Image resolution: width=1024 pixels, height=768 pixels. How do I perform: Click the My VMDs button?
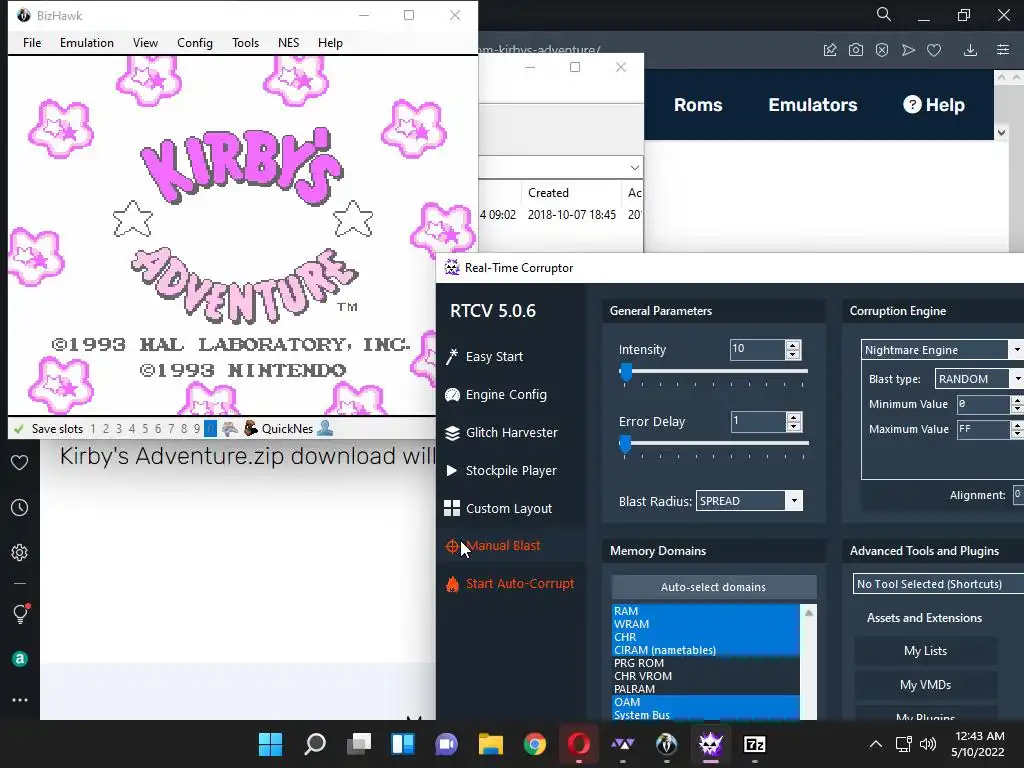925,684
